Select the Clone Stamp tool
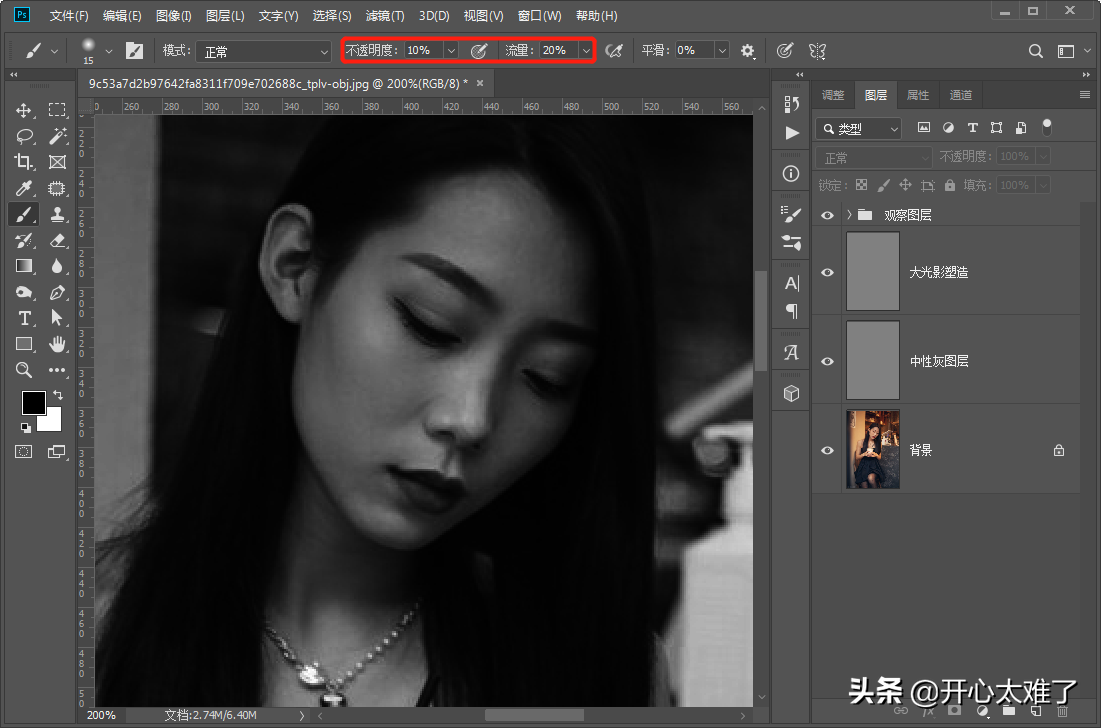The image size is (1101, 728). (x=57, y=214)
